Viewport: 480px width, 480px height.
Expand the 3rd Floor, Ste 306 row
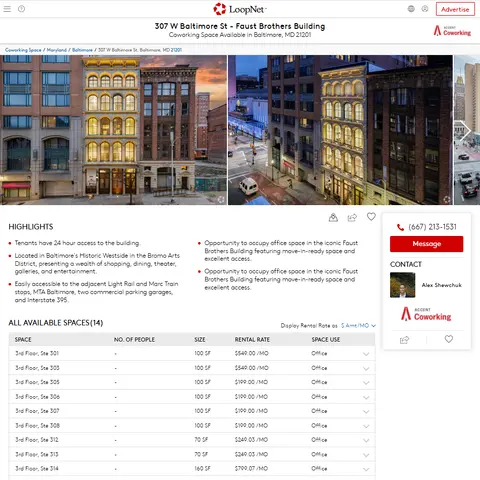pos(366,397)
